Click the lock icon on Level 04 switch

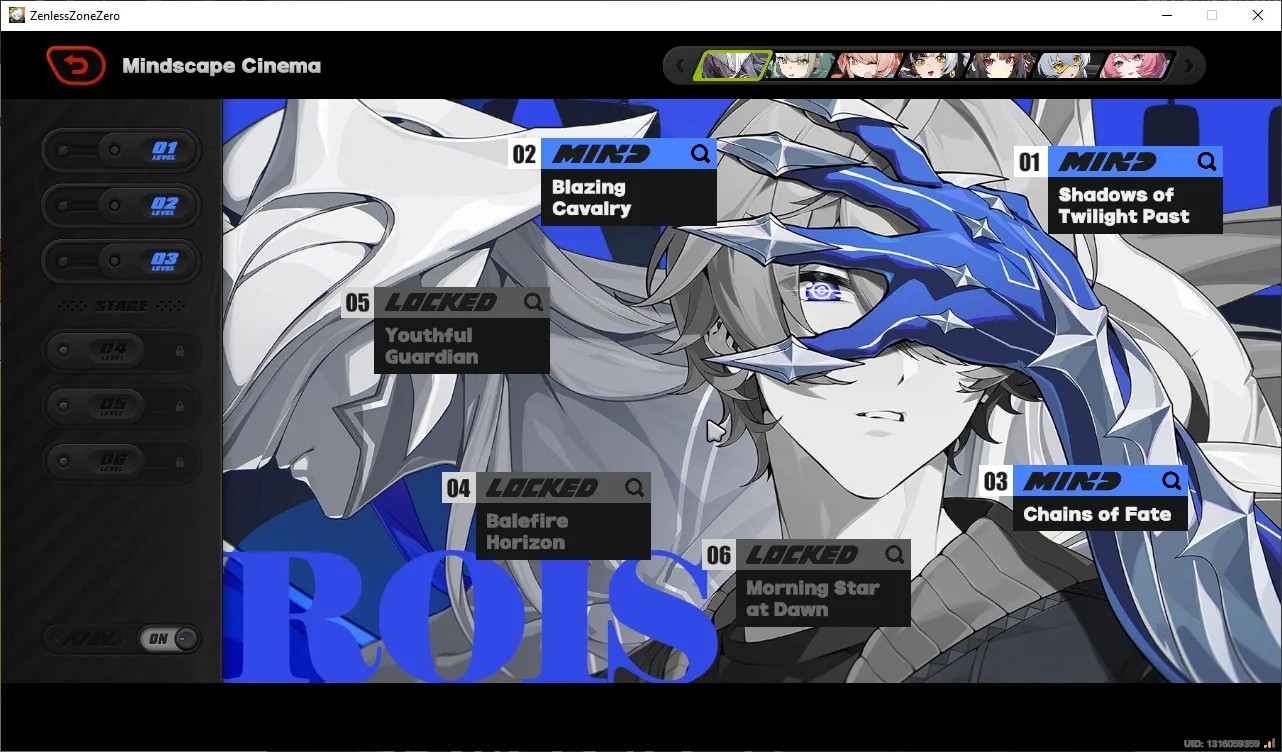click(180, 351)
